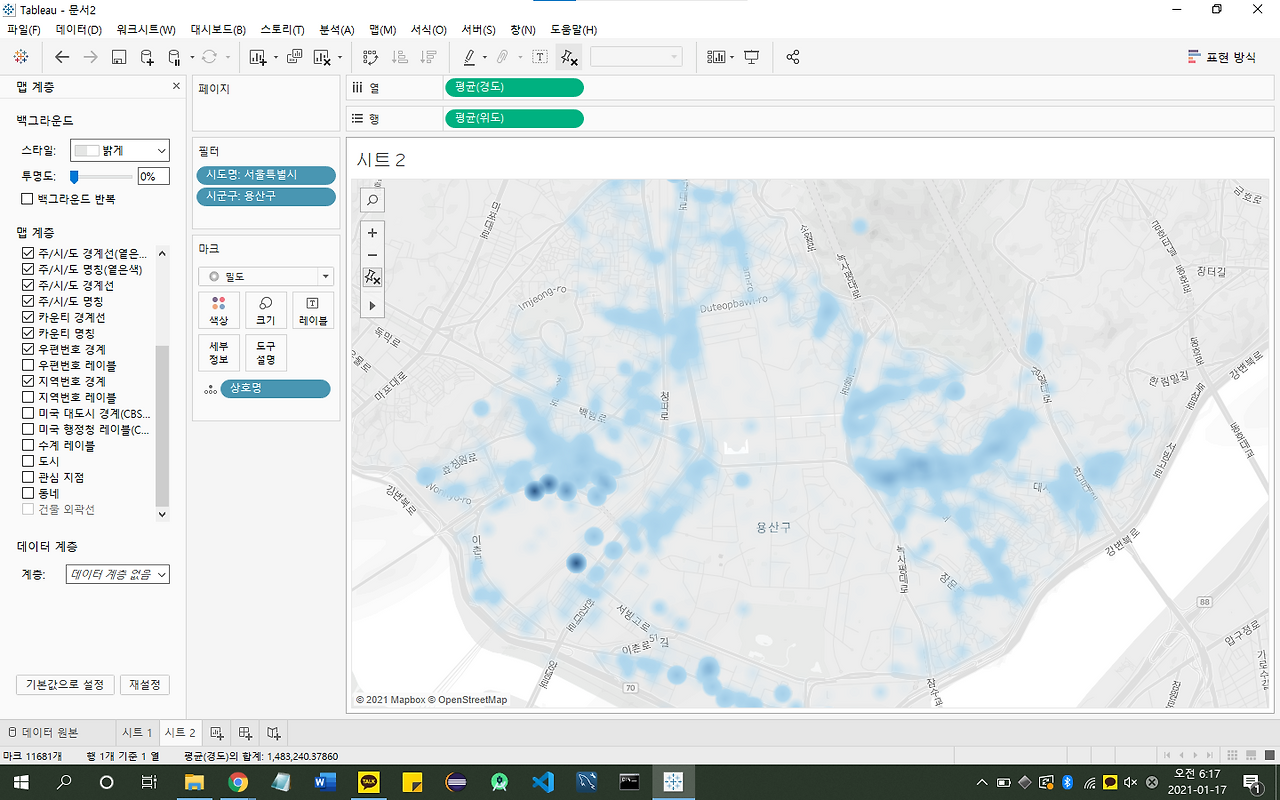Open the pause auto updates dropdown arrow

[191, 57]
